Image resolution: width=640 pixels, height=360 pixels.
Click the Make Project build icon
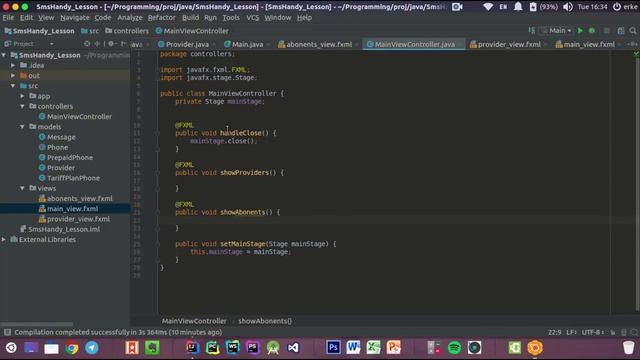coord(531,30)
